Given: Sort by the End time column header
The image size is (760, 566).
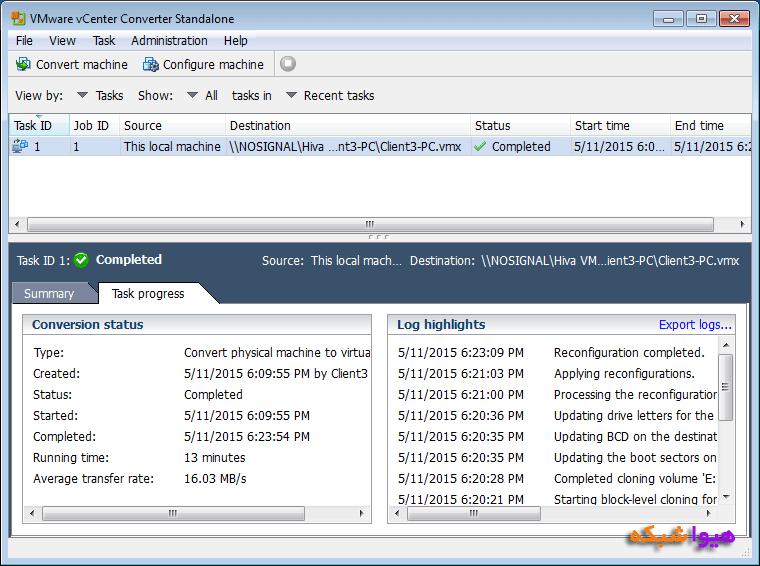Looking at the screenshot, I should click(711, 126).
